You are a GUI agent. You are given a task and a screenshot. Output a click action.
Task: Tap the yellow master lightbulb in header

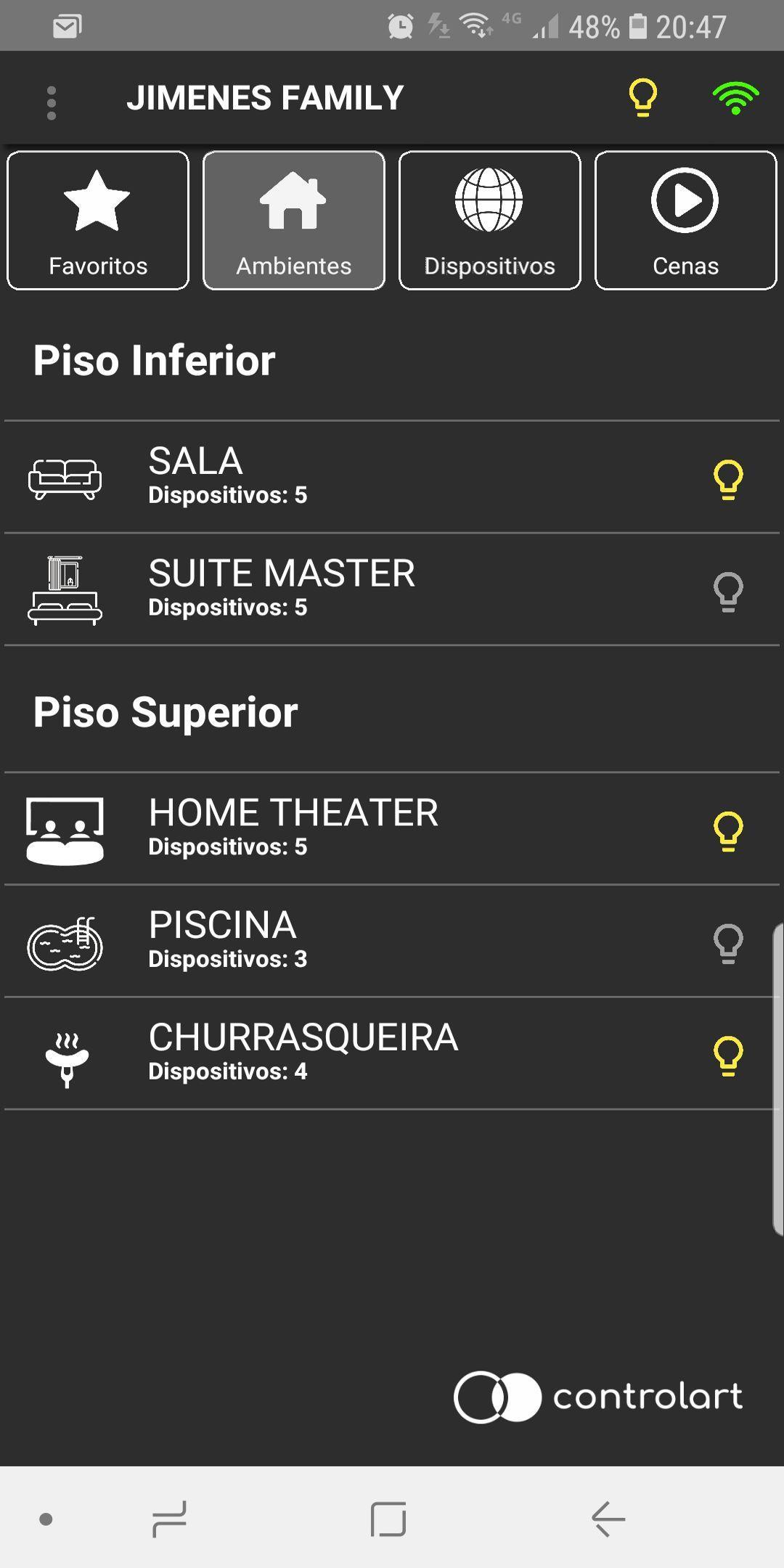[642, 98]
